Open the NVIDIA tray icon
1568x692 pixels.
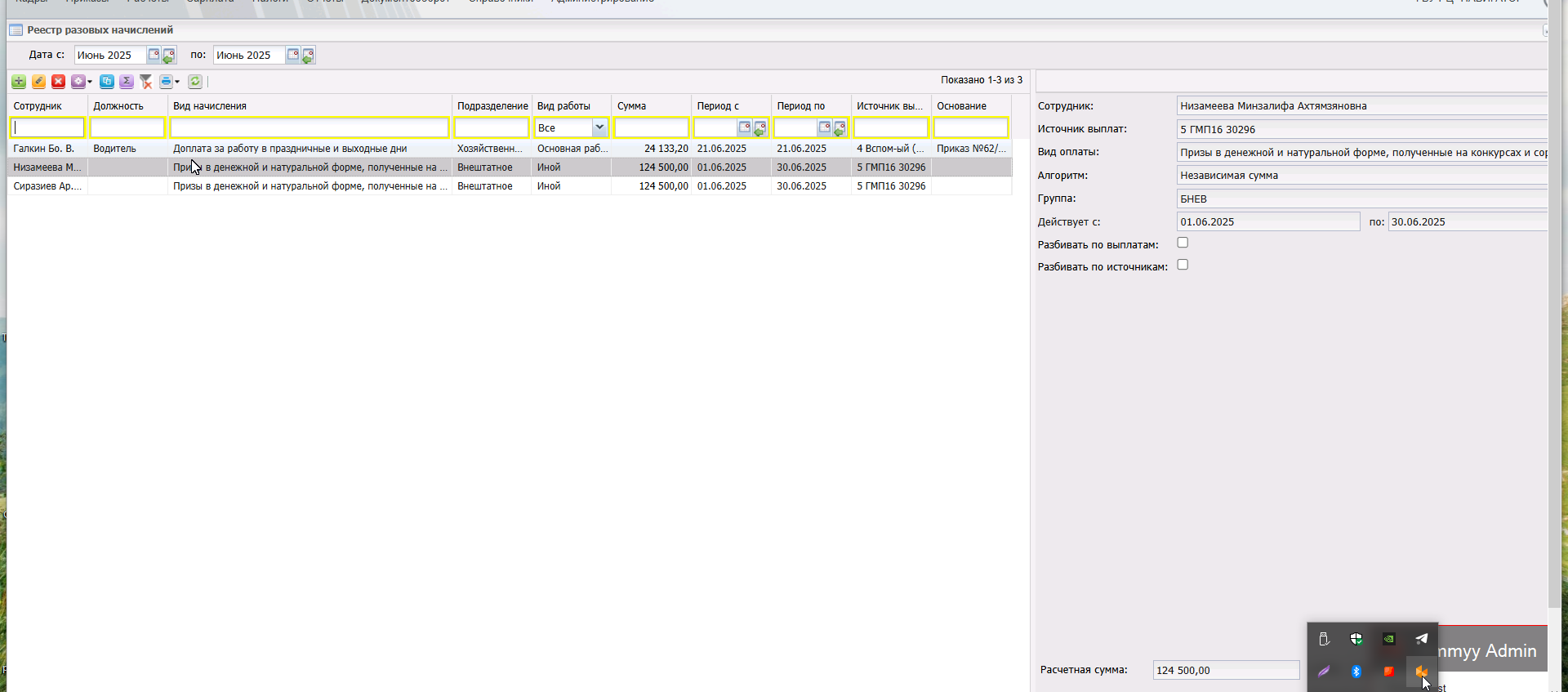(1389, 639)
